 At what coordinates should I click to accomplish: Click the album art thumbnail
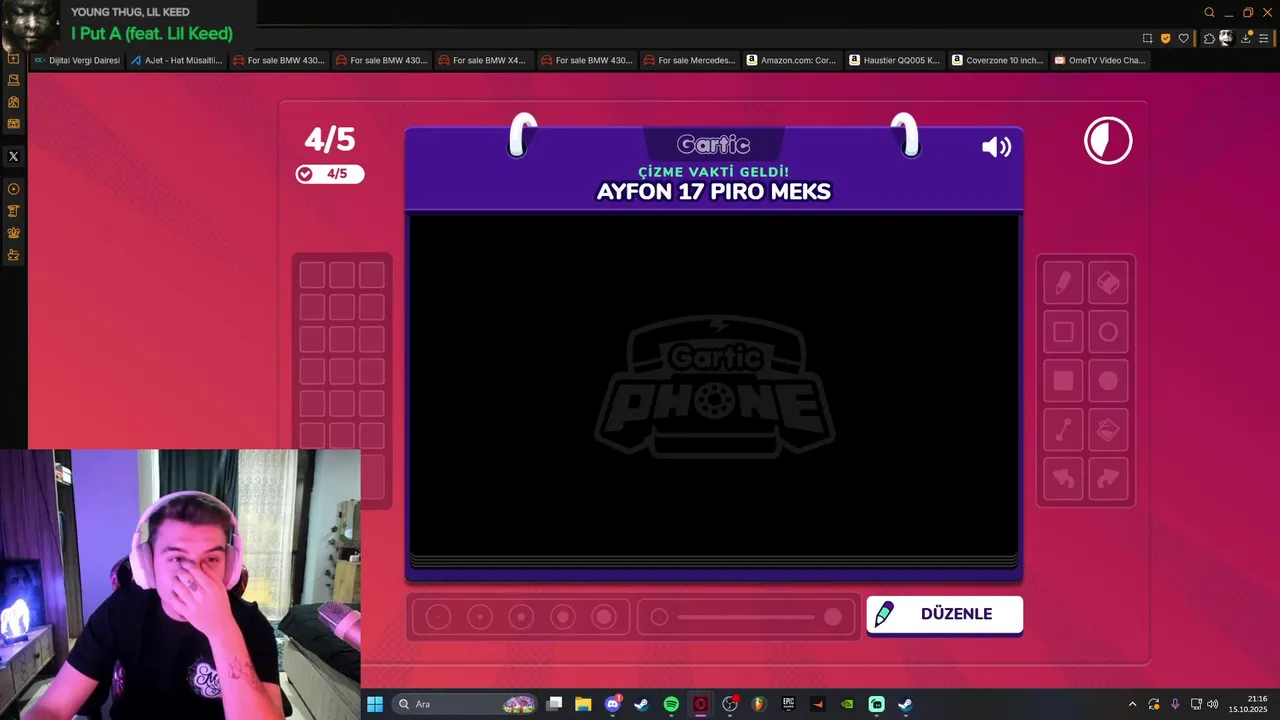pyautogui.click(x=30, y=25)
